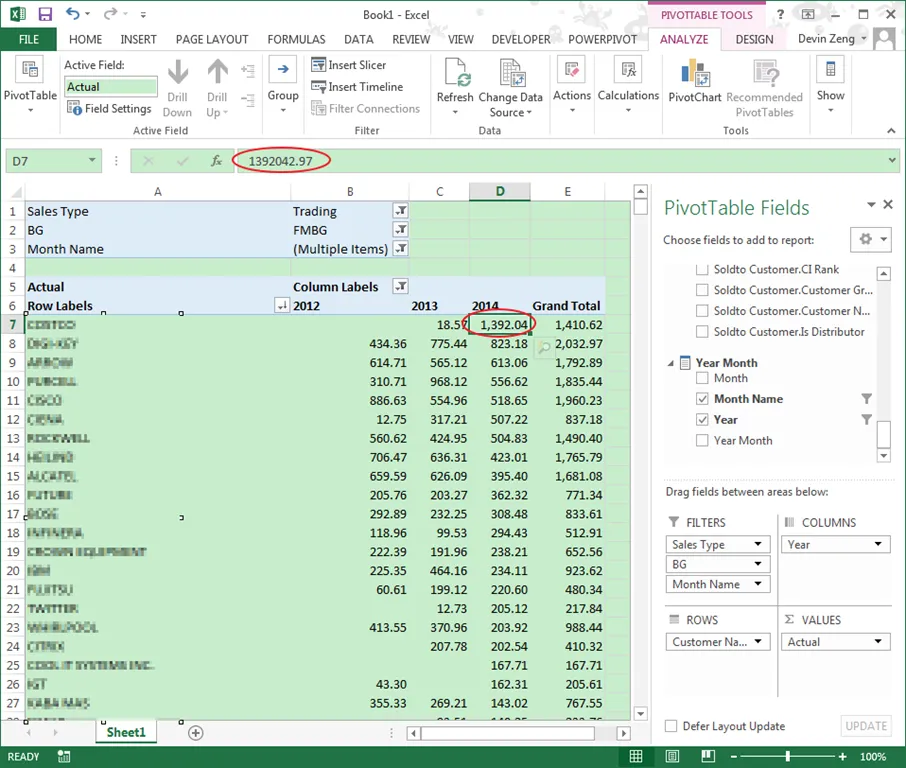Click the Group arrow icon
The width and height of the screenshot is (906, 768).
click(x=283, y=70)
